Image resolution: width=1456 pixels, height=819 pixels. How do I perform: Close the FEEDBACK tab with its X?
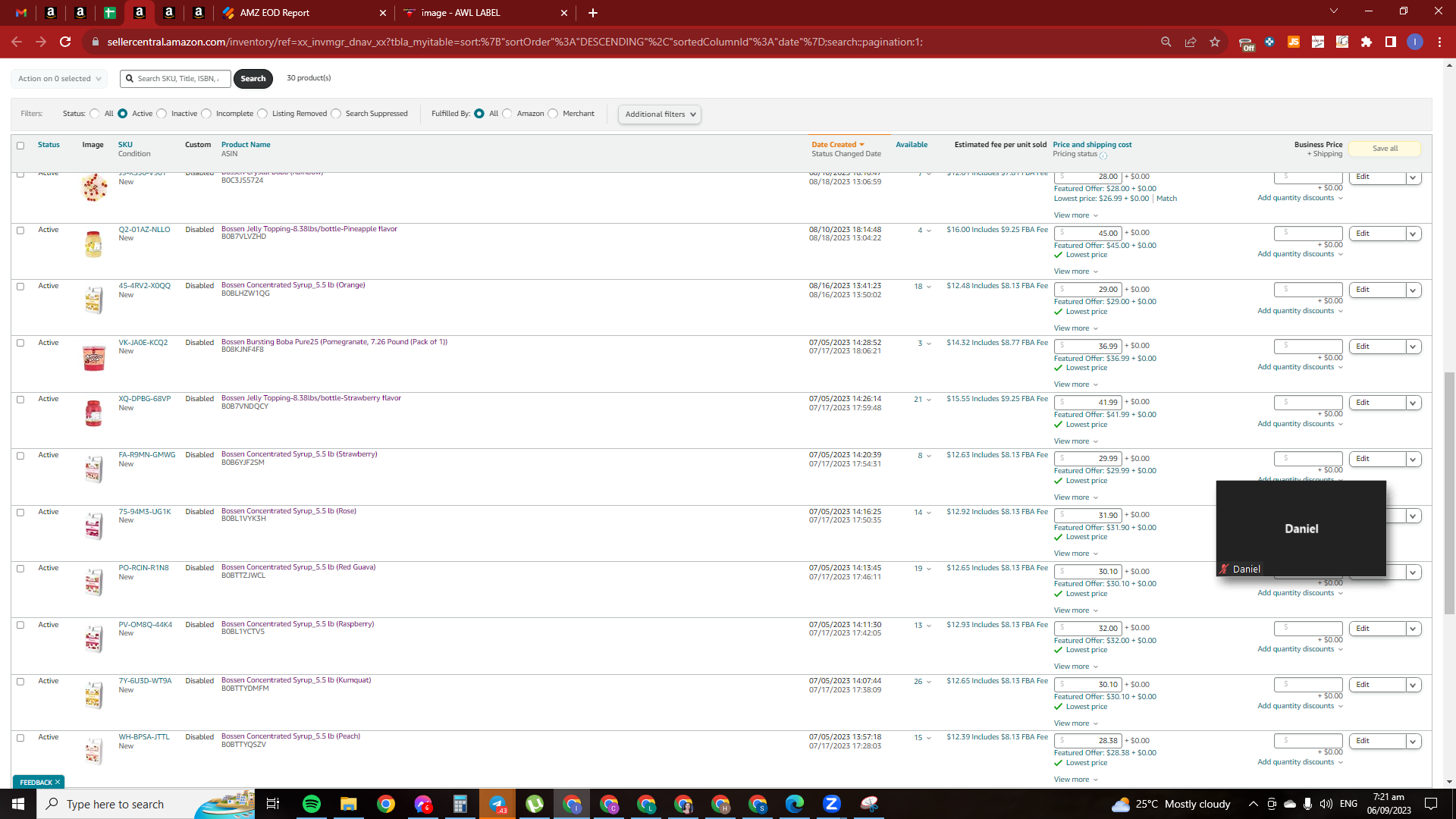point(58,782)
